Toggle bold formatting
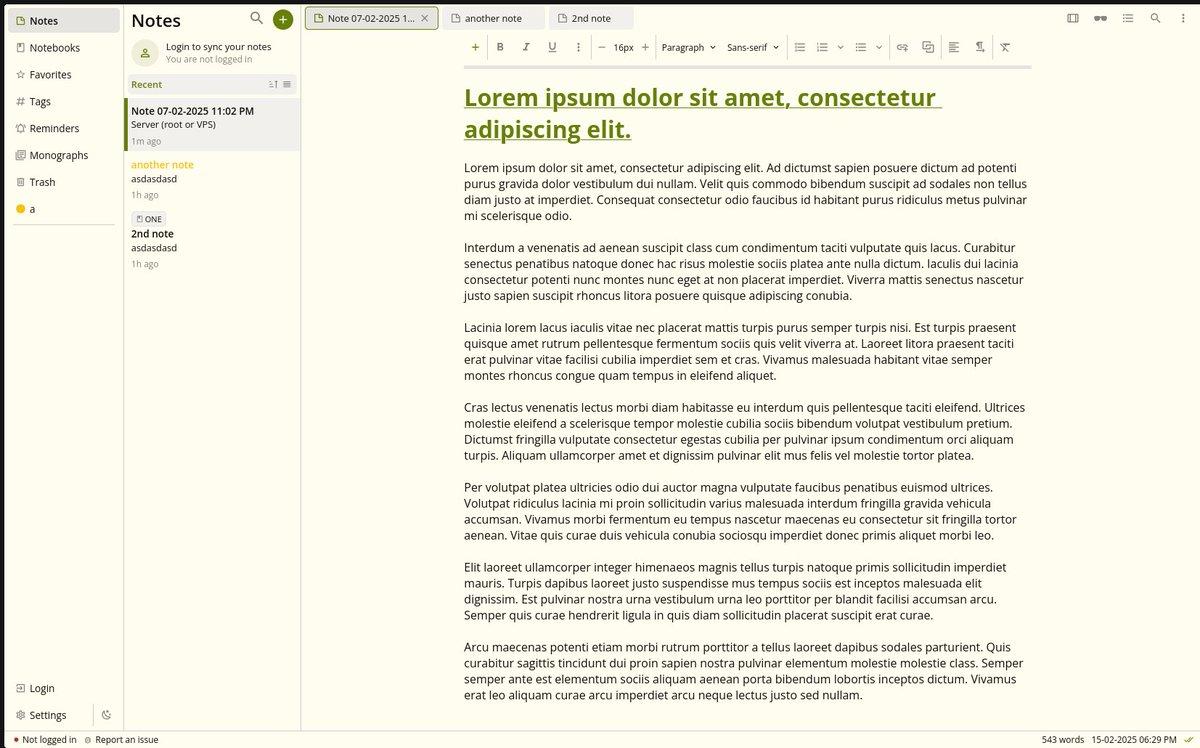This screenshot has height=748, width=1200. [x=500, y=47]
